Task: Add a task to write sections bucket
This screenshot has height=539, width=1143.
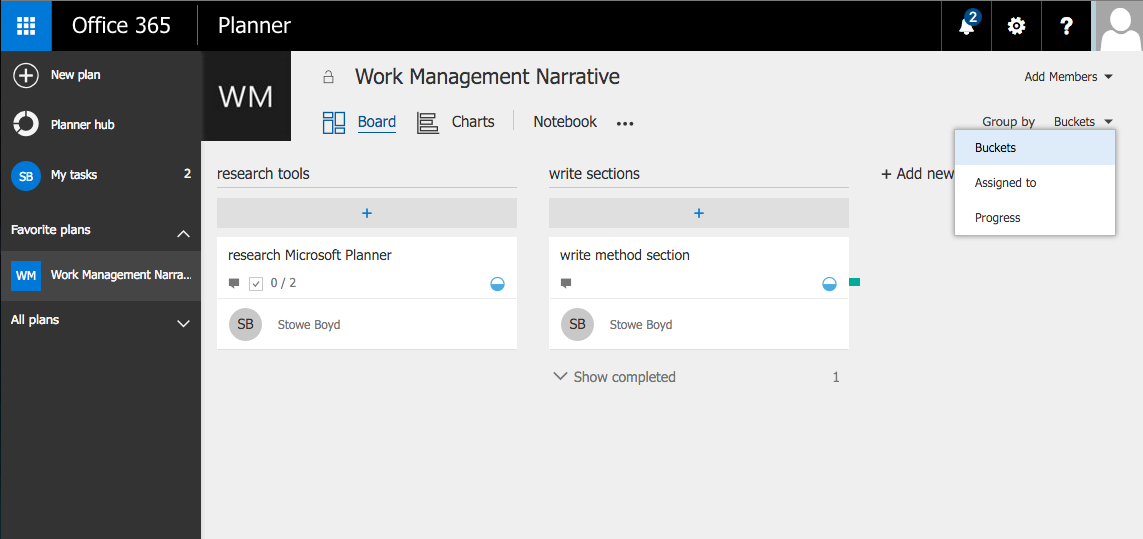Action: [x=698, y=213]
